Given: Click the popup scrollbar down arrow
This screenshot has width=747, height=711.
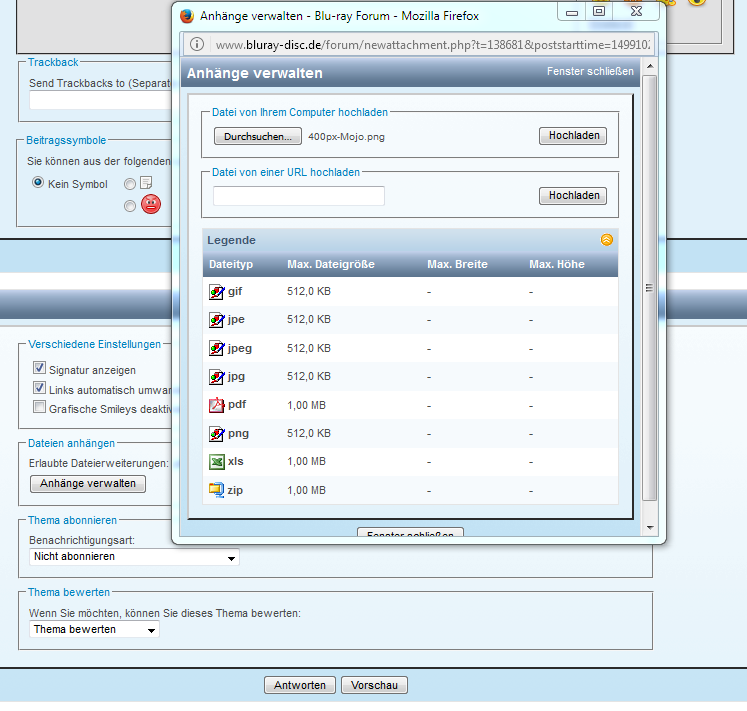Looking at the screenshot, I should (x=649, y=527).
